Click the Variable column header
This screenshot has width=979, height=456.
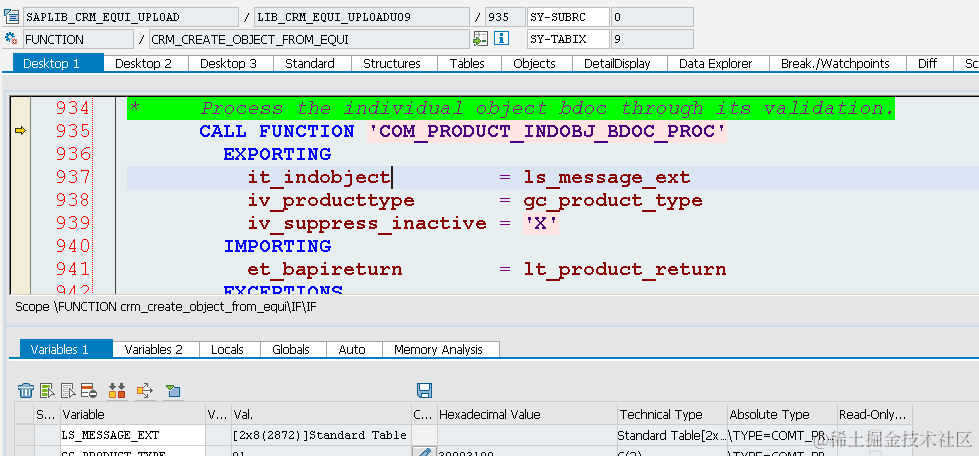tap(132, 414)
